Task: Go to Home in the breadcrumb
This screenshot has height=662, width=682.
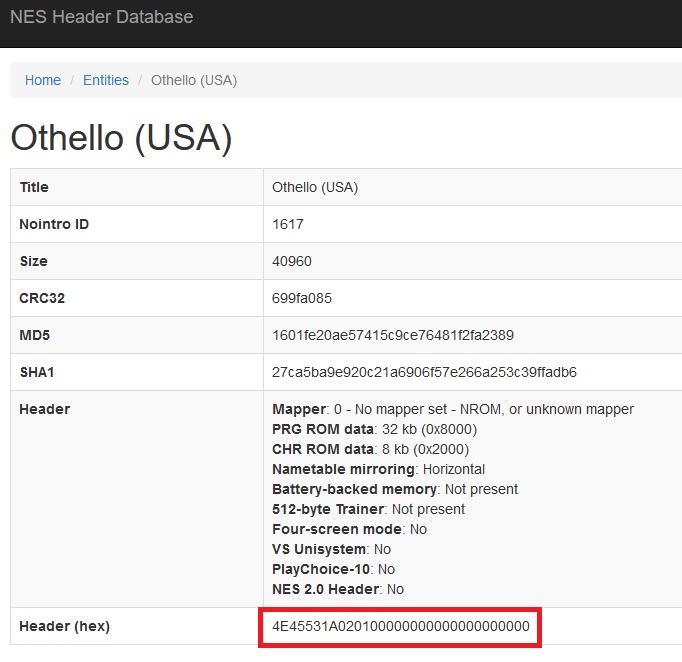Action: pyautogui.click(x=43, y=80)
